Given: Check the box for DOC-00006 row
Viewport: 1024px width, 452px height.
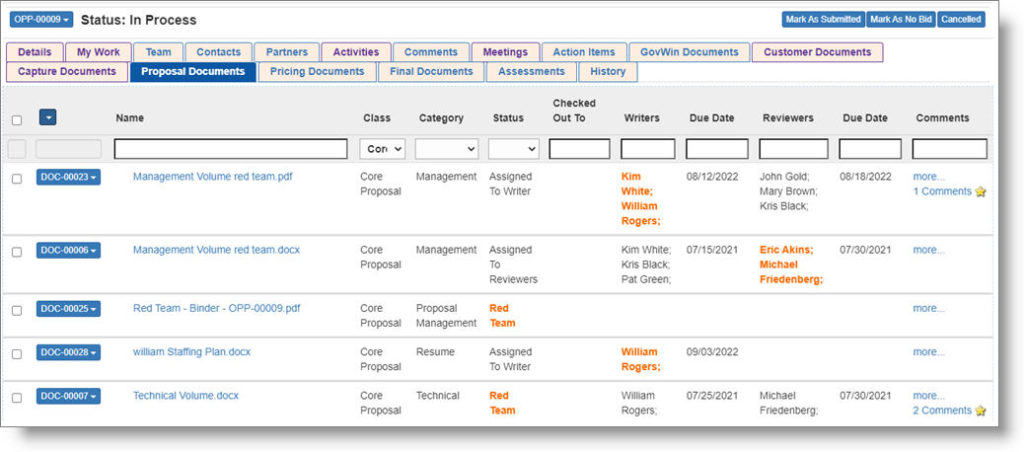Looking at the screenshot, I should pos(17,251).
